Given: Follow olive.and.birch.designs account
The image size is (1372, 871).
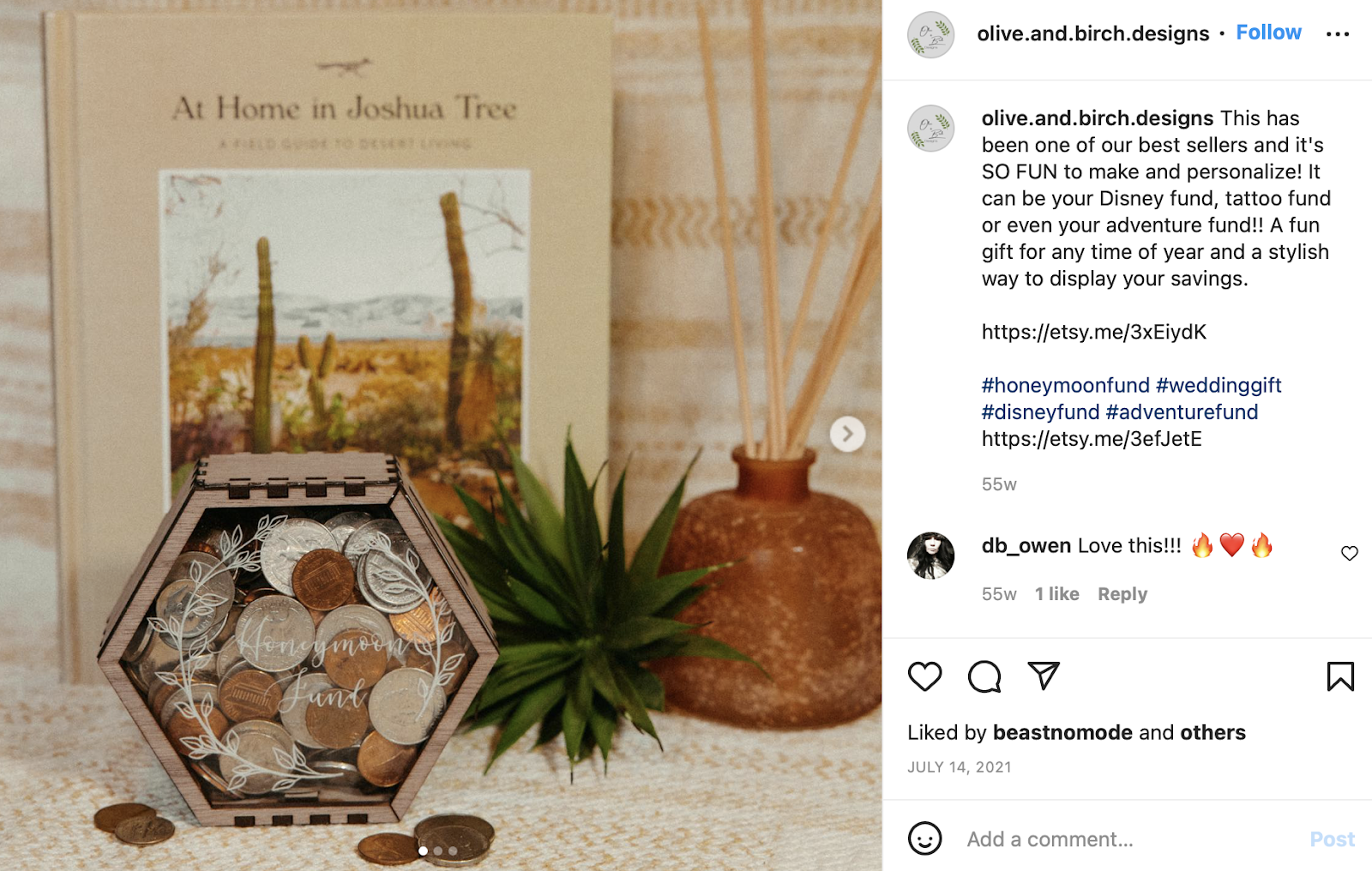Looking at the screenshot, I should [1268, 33].
